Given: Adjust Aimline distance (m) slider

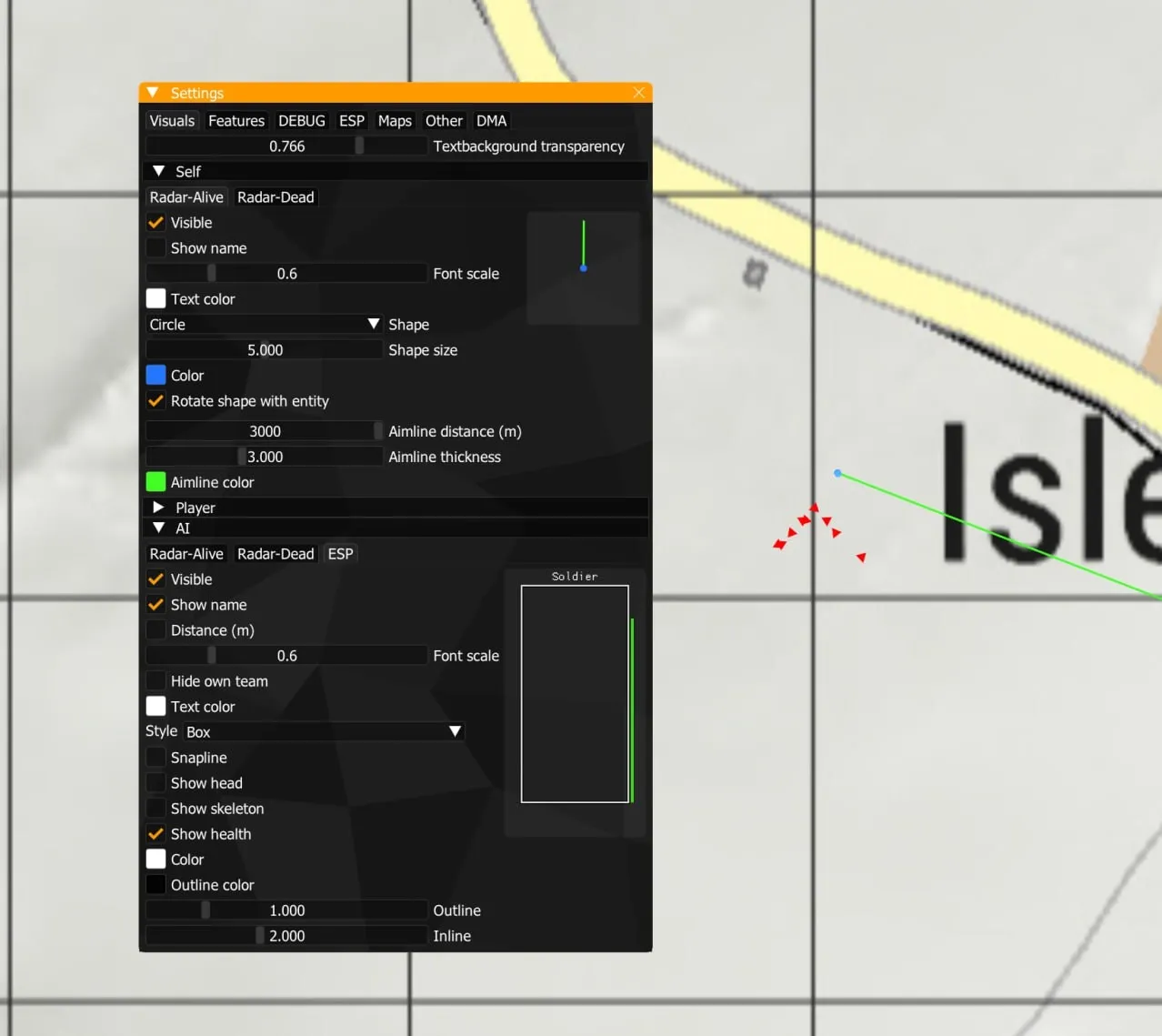Looking at the screenshot, I should pos(265,431).
